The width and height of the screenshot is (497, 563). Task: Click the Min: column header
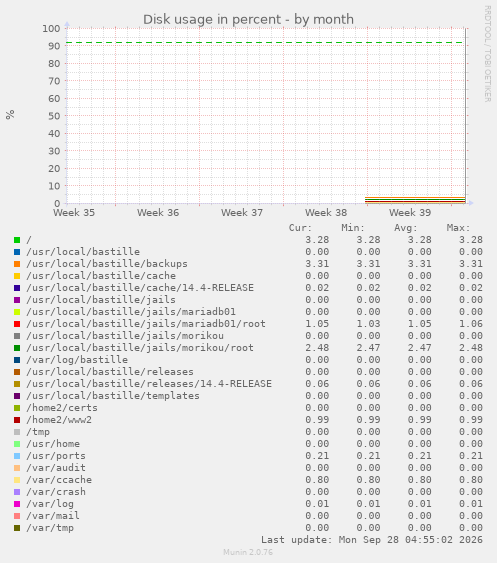pos(353,228)
